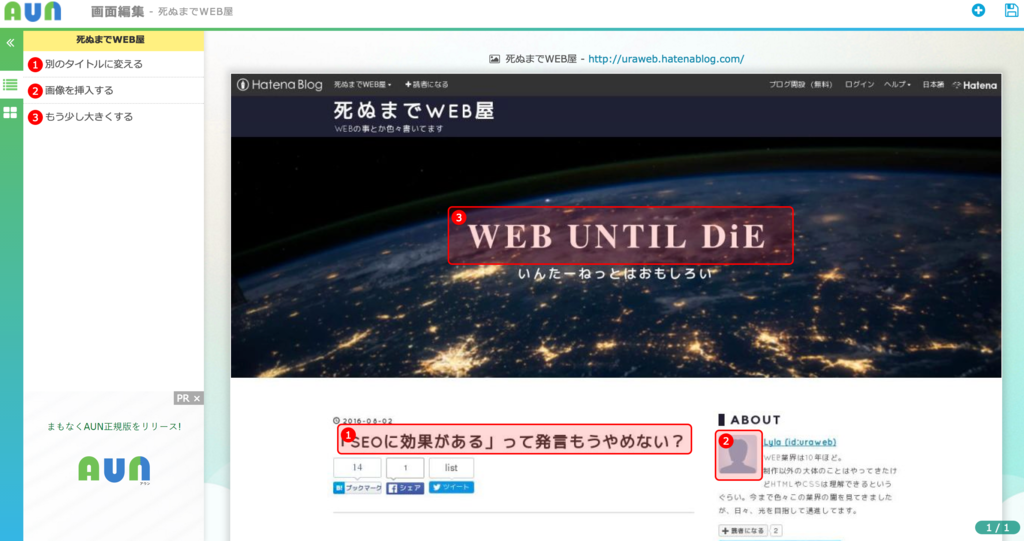Open the grid view sidebar icon
Screen dimensions: 1024x541
(10, 112)
